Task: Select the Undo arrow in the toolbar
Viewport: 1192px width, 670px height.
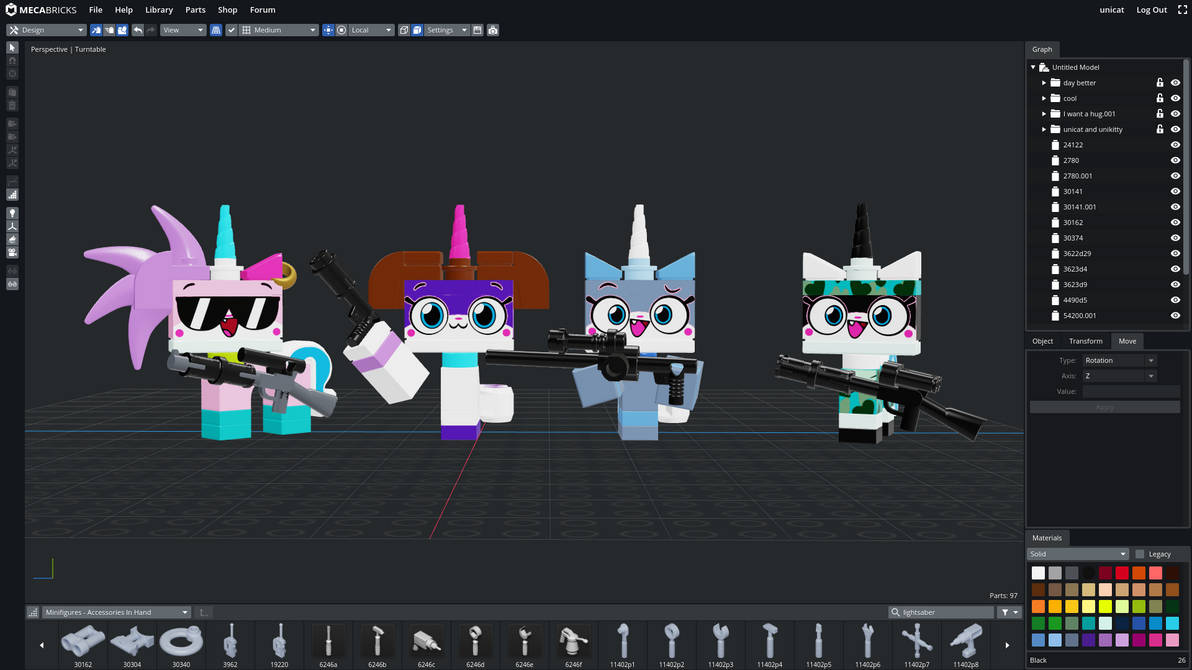Action: pyautogui.click(x=137, y=30)
